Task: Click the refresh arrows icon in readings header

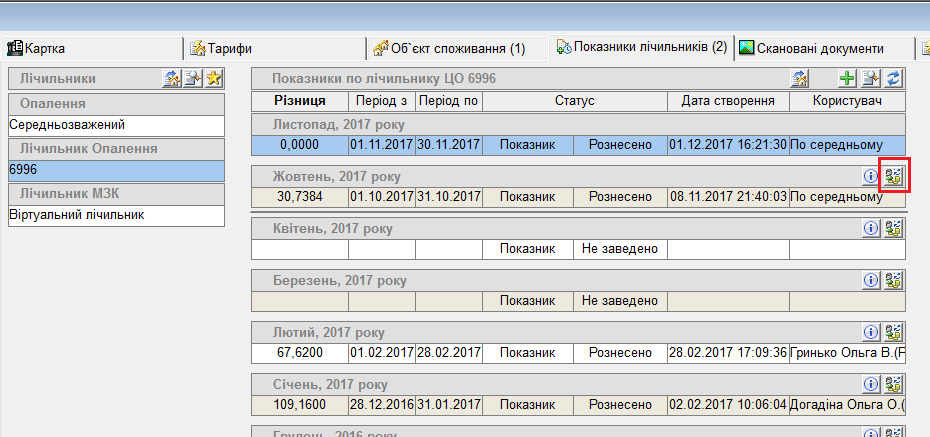Action: [895, 78]
